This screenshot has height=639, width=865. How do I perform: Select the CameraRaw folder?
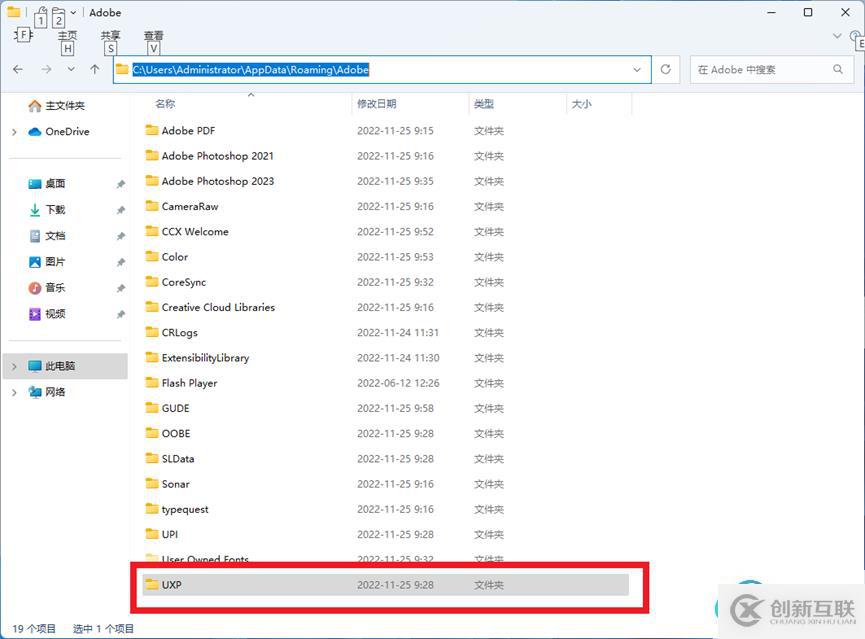pyautogui.click(x=190, y=206)
